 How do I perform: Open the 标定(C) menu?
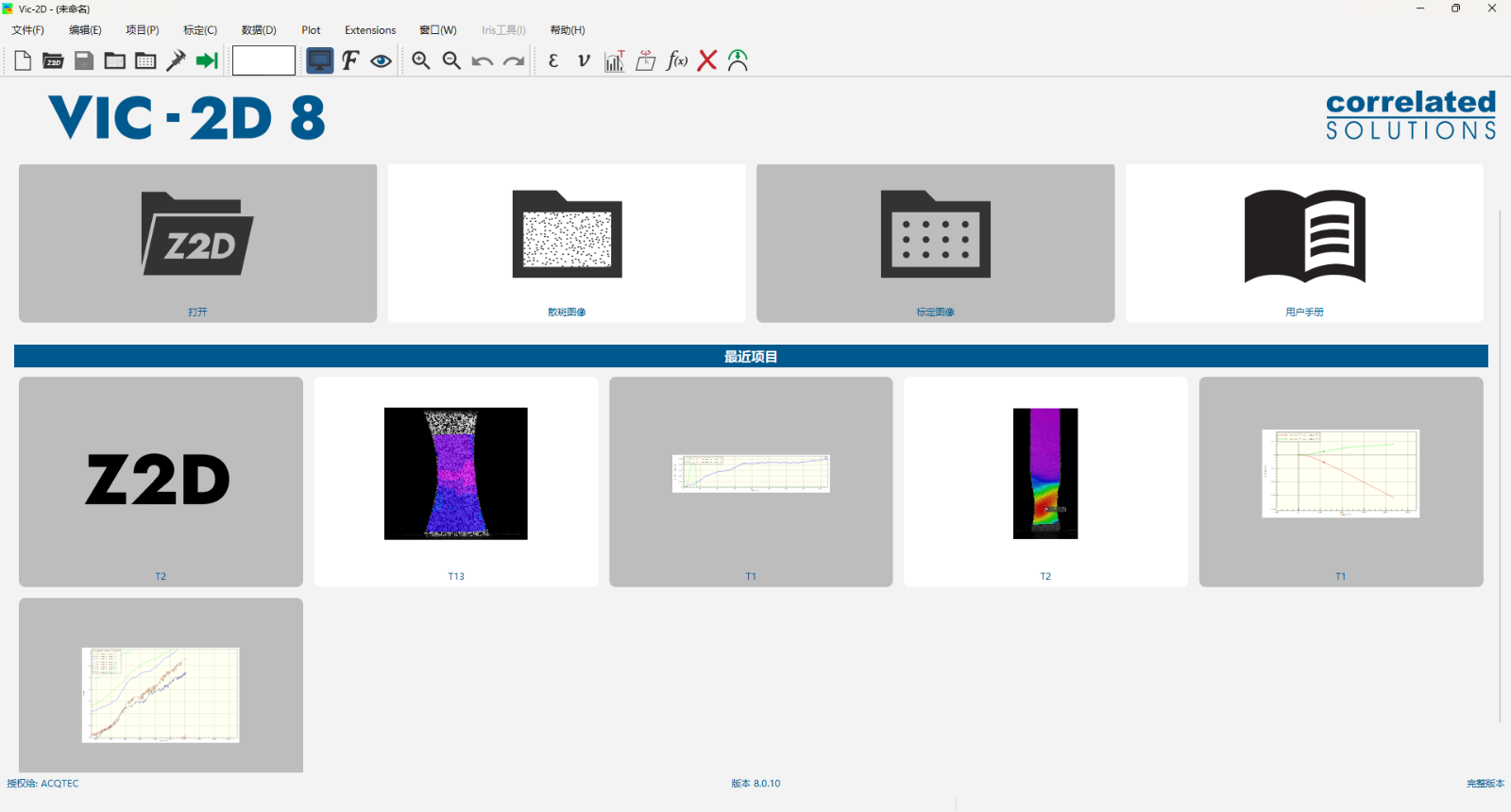[200, 30]
